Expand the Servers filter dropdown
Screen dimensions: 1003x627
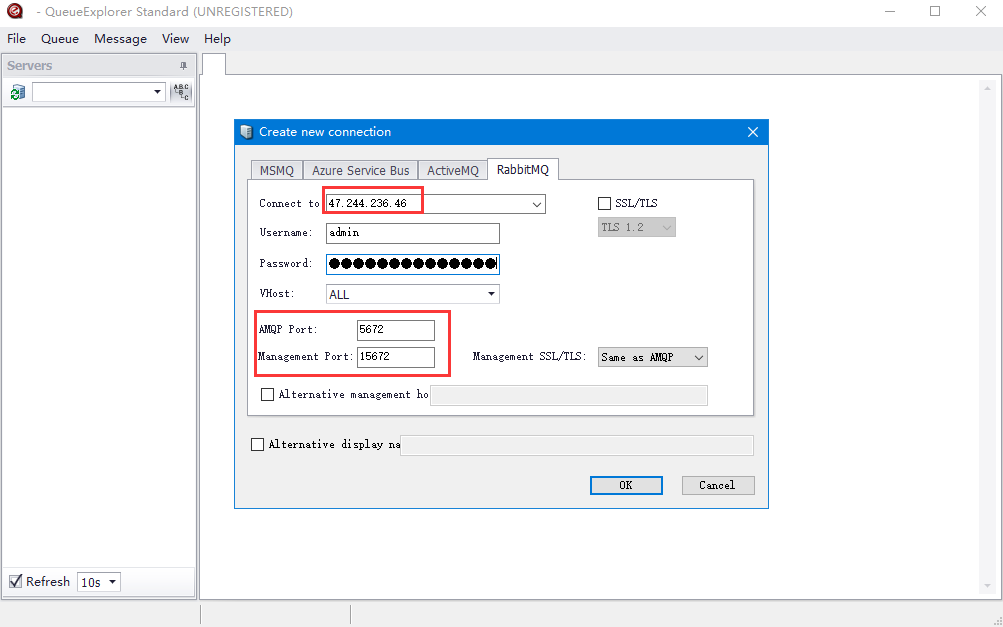coord(157,92)
